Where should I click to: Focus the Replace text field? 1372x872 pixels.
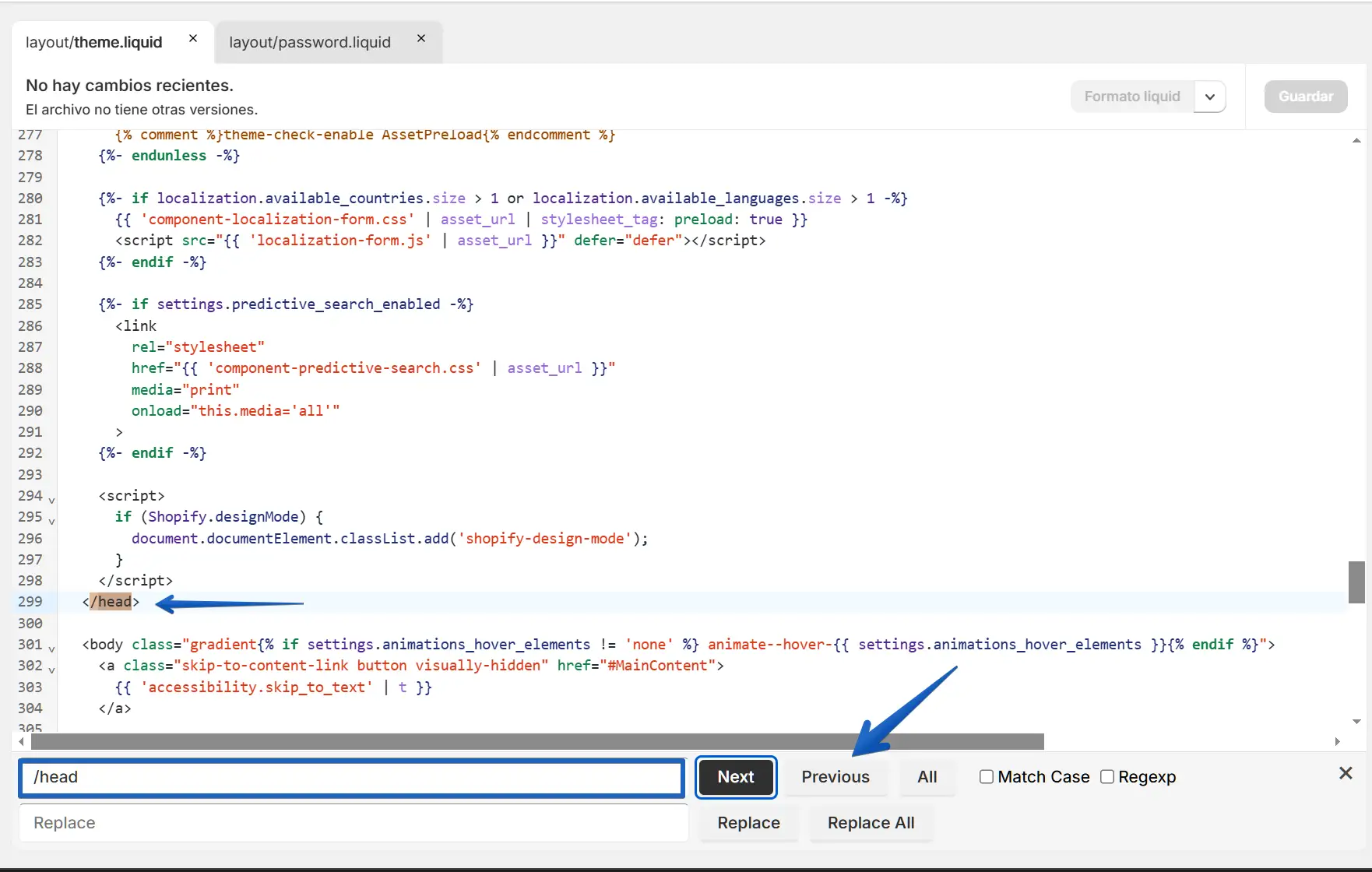tap(354, 823)
